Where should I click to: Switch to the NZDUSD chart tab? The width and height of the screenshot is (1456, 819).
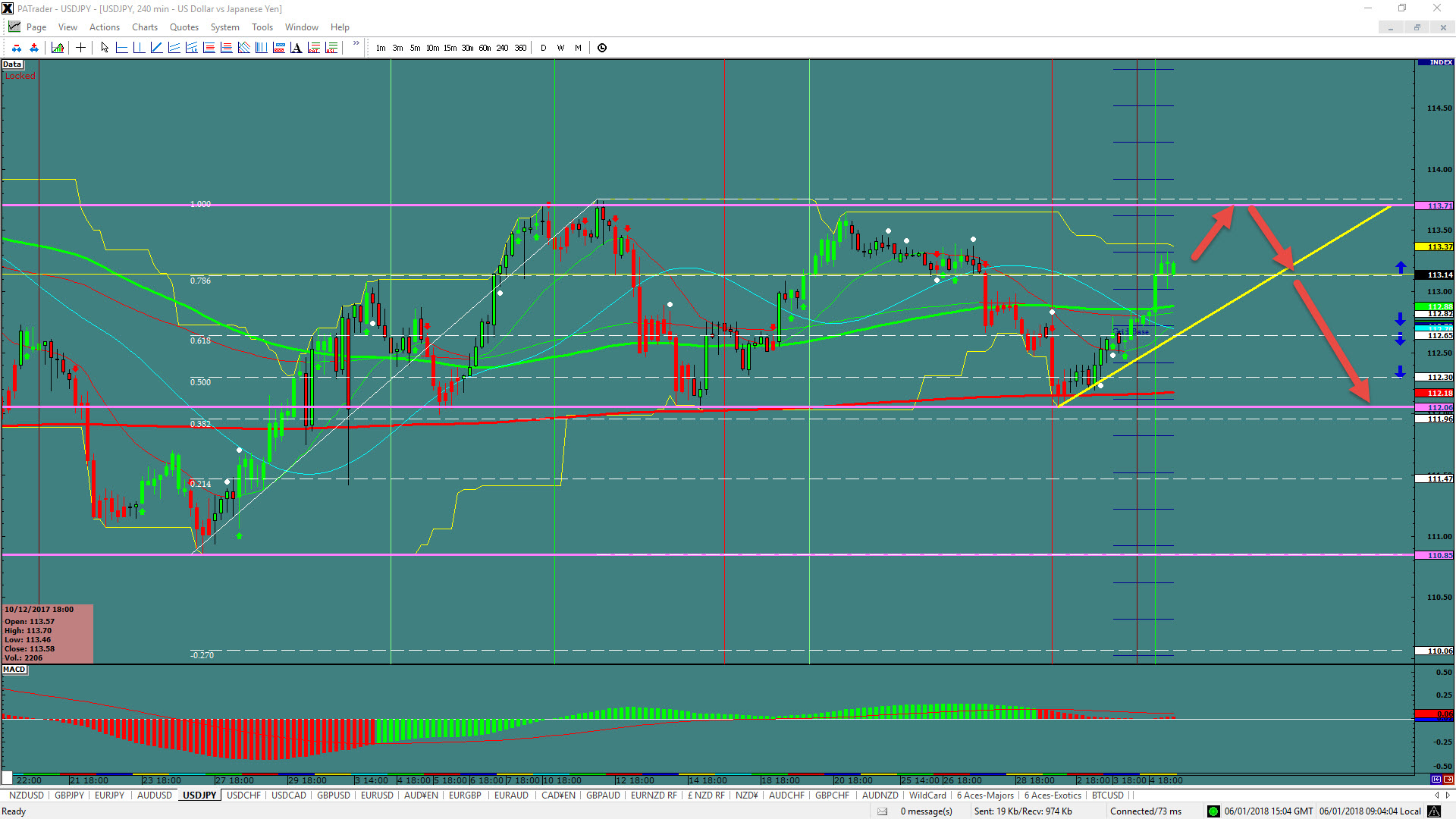[27, 795]
